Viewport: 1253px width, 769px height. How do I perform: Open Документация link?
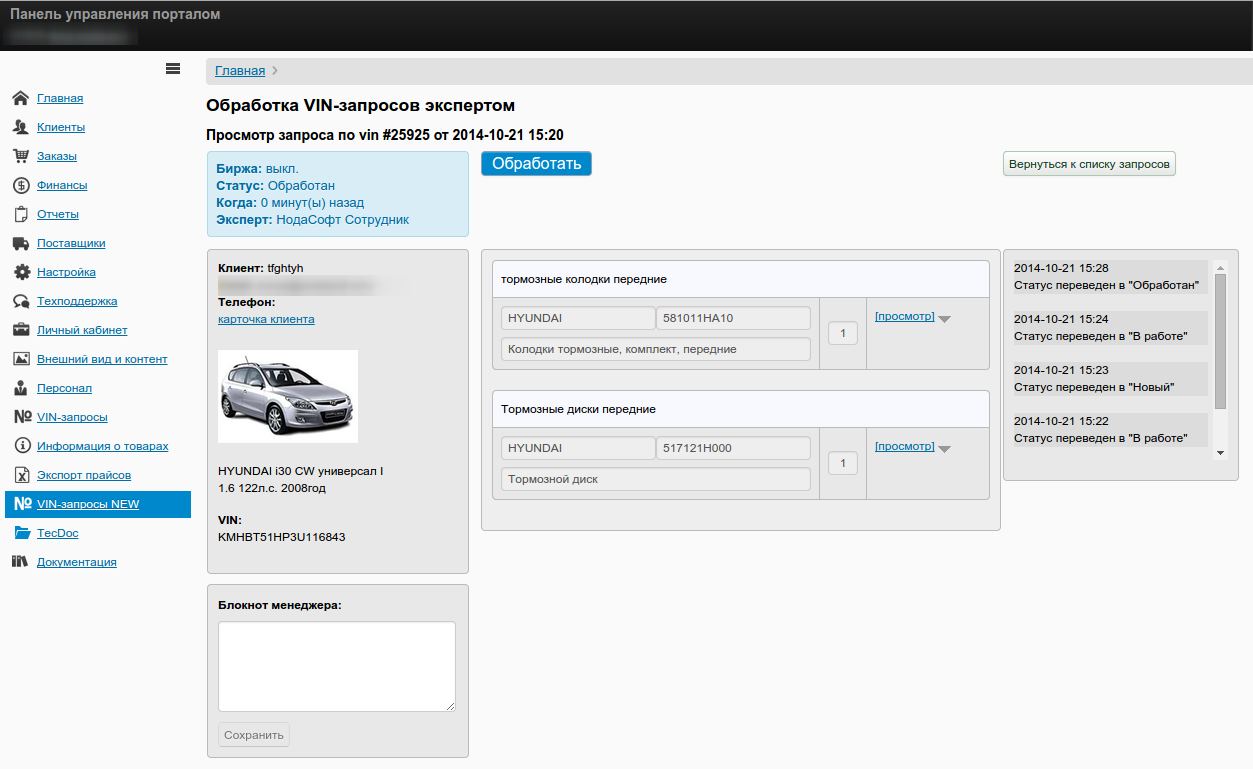point(77,562)
